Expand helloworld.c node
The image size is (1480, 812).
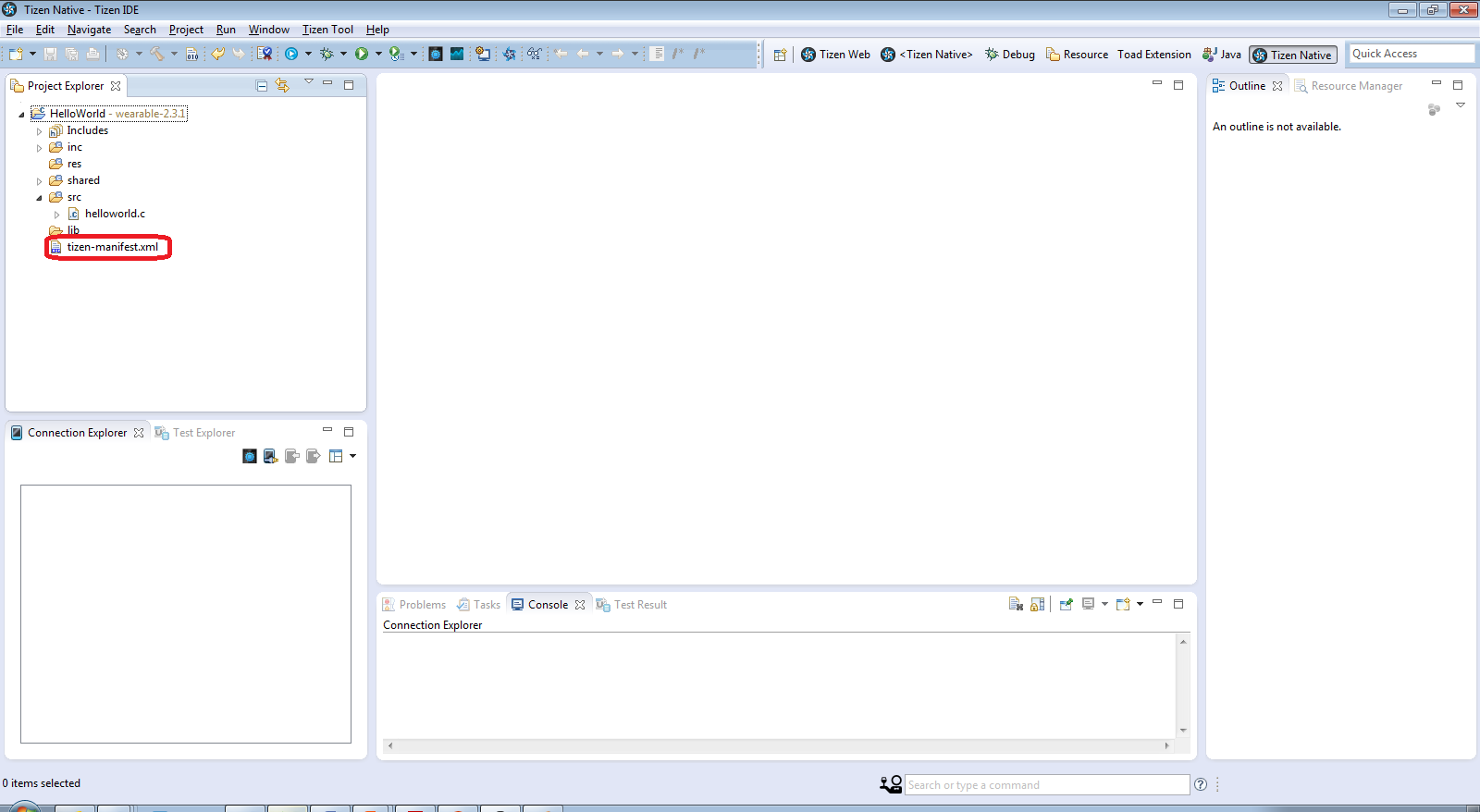(x=56, y=215)
